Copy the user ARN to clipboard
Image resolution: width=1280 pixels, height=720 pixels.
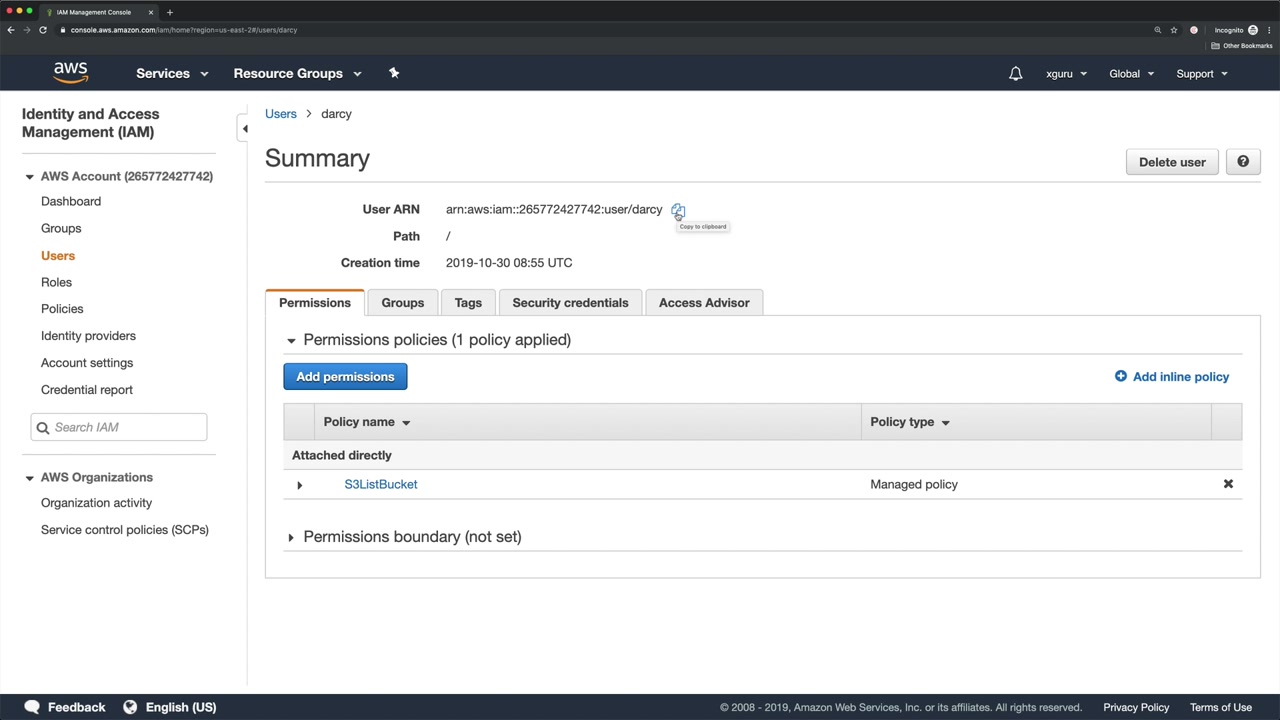pos(677,210)
